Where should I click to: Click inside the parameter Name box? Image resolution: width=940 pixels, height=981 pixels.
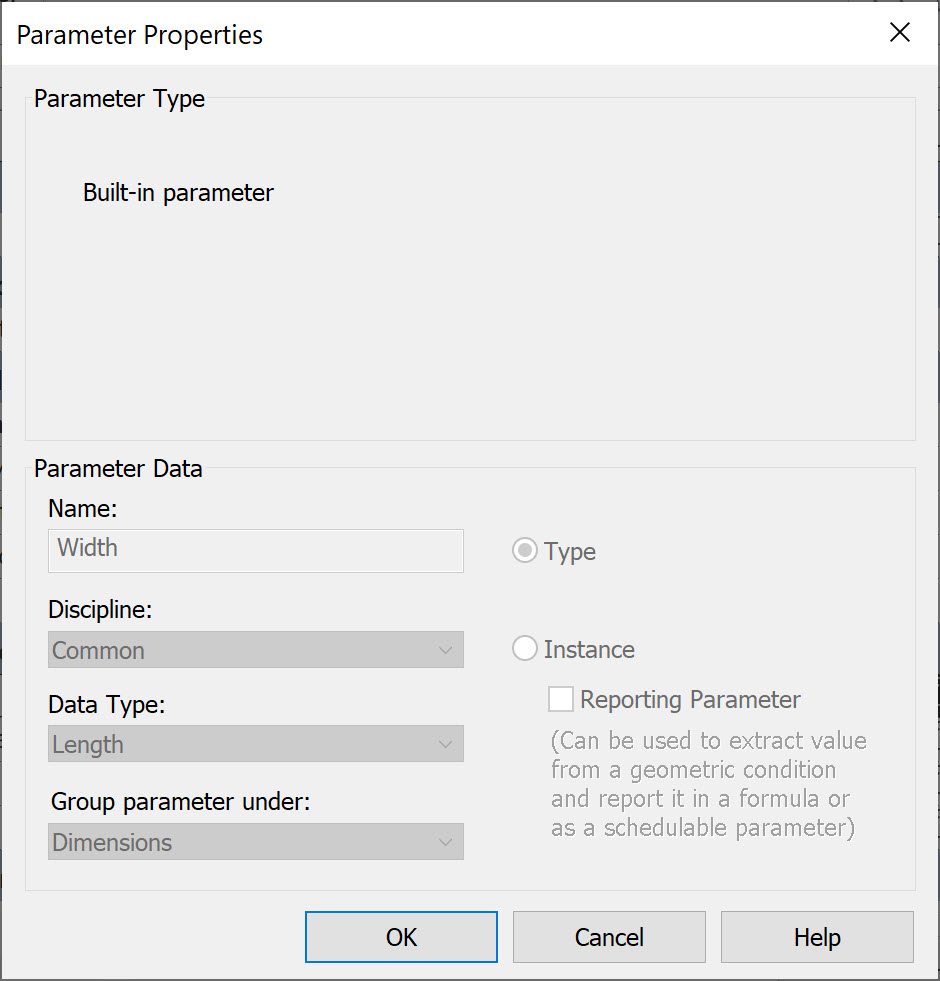pyautogui.click(x=255, y=551)
